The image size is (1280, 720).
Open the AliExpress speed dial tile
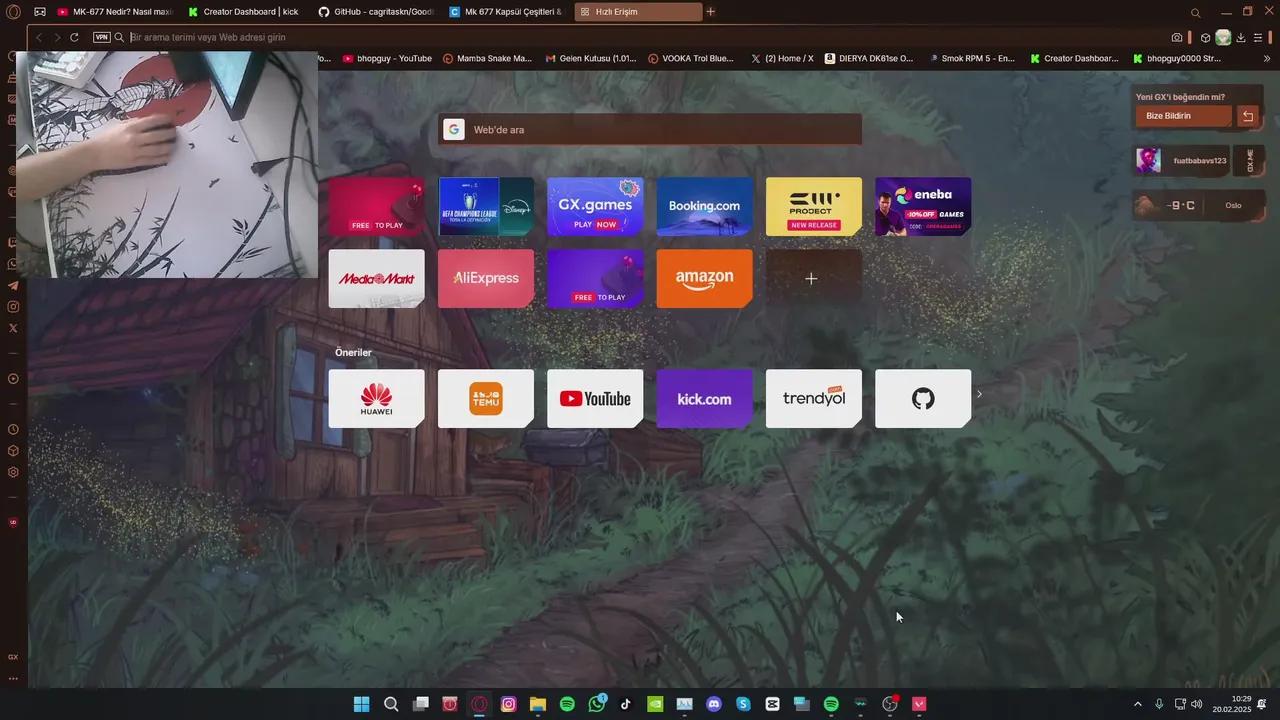pyautogui.click(x=486, y=278)
